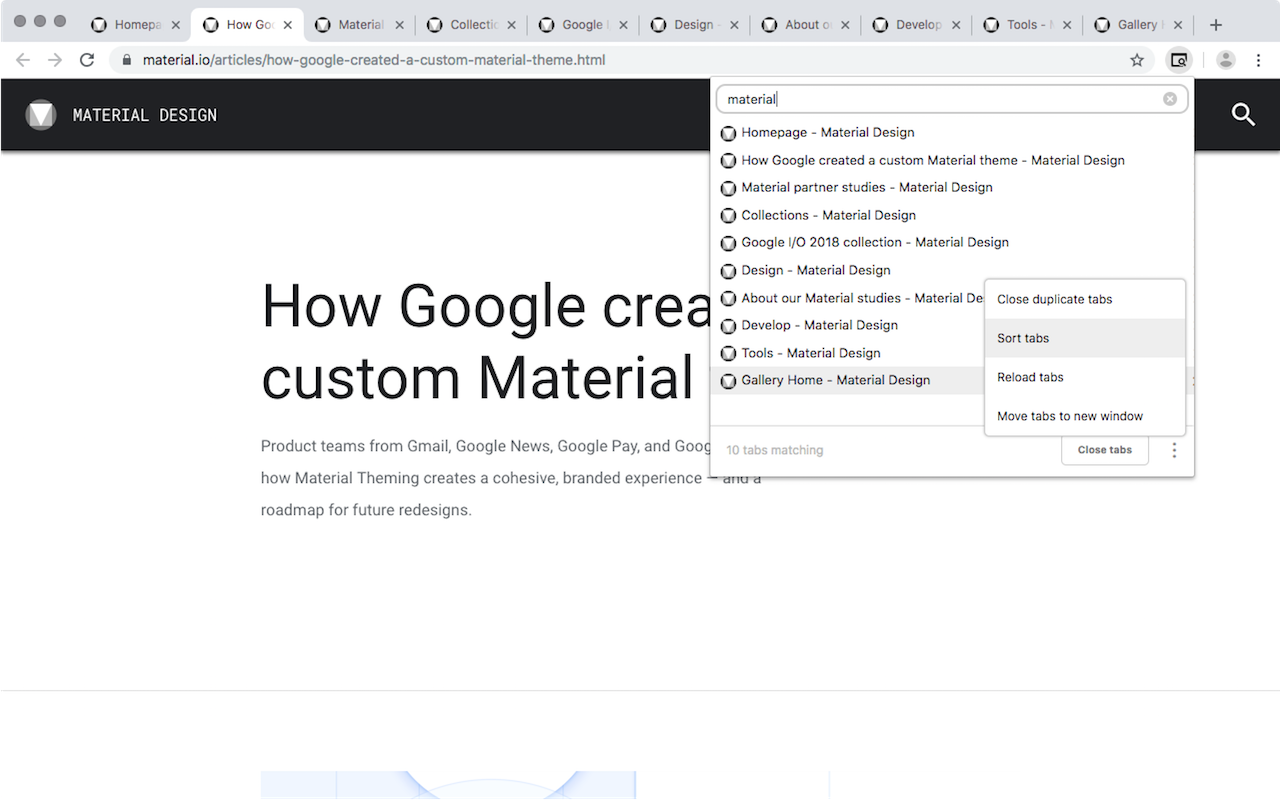Select Tools - Material Design result

(x=848, y=353)
